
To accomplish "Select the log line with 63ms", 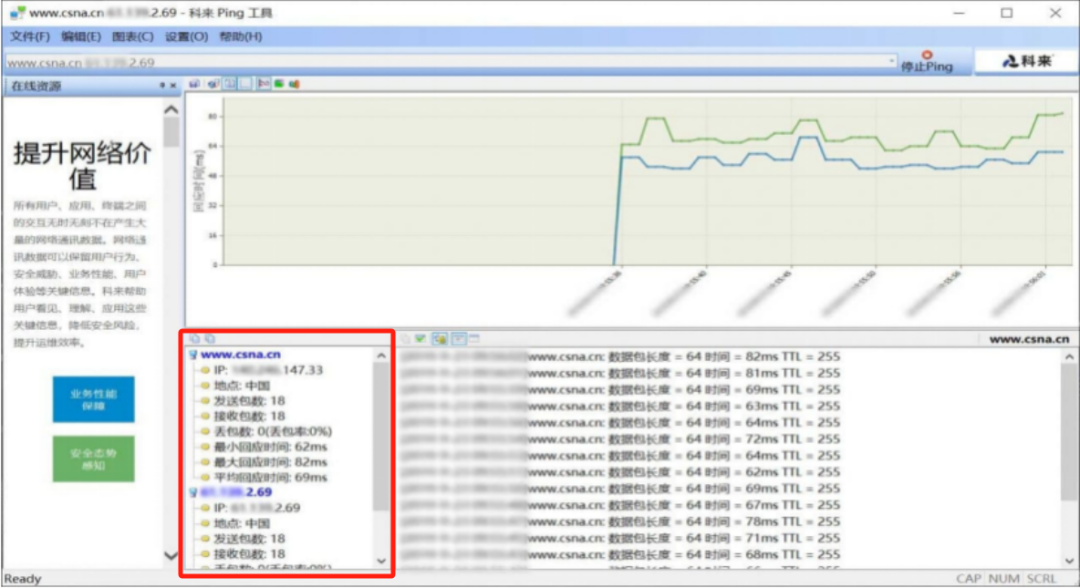I will 620,406.
